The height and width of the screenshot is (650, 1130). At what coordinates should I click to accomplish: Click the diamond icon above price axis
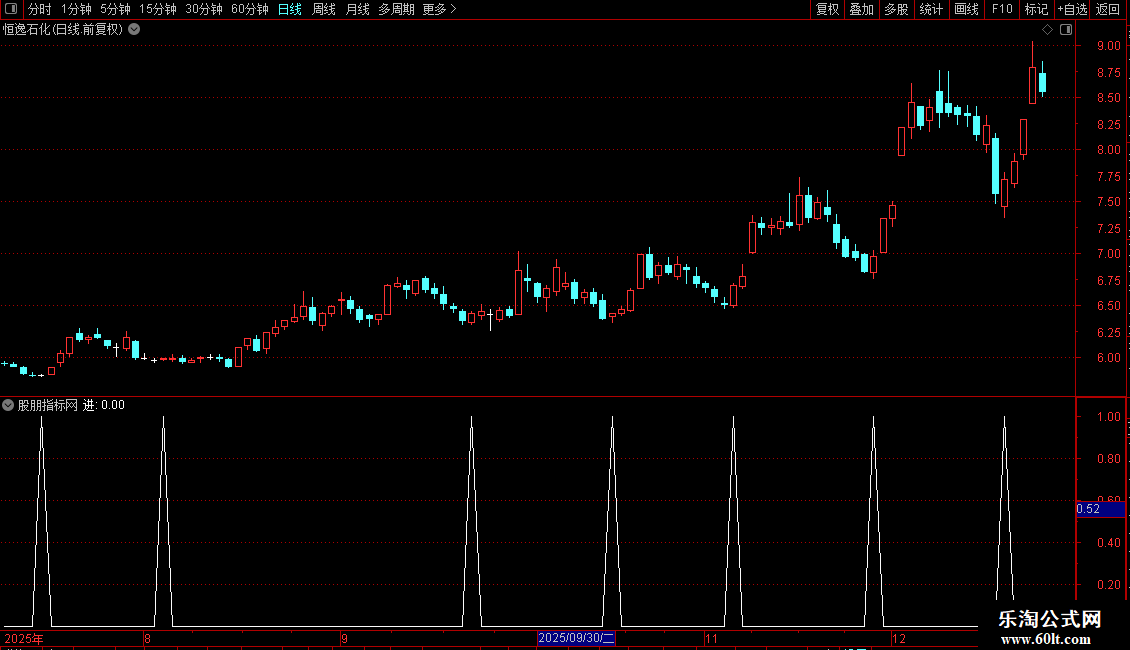tap(1047, 30)
